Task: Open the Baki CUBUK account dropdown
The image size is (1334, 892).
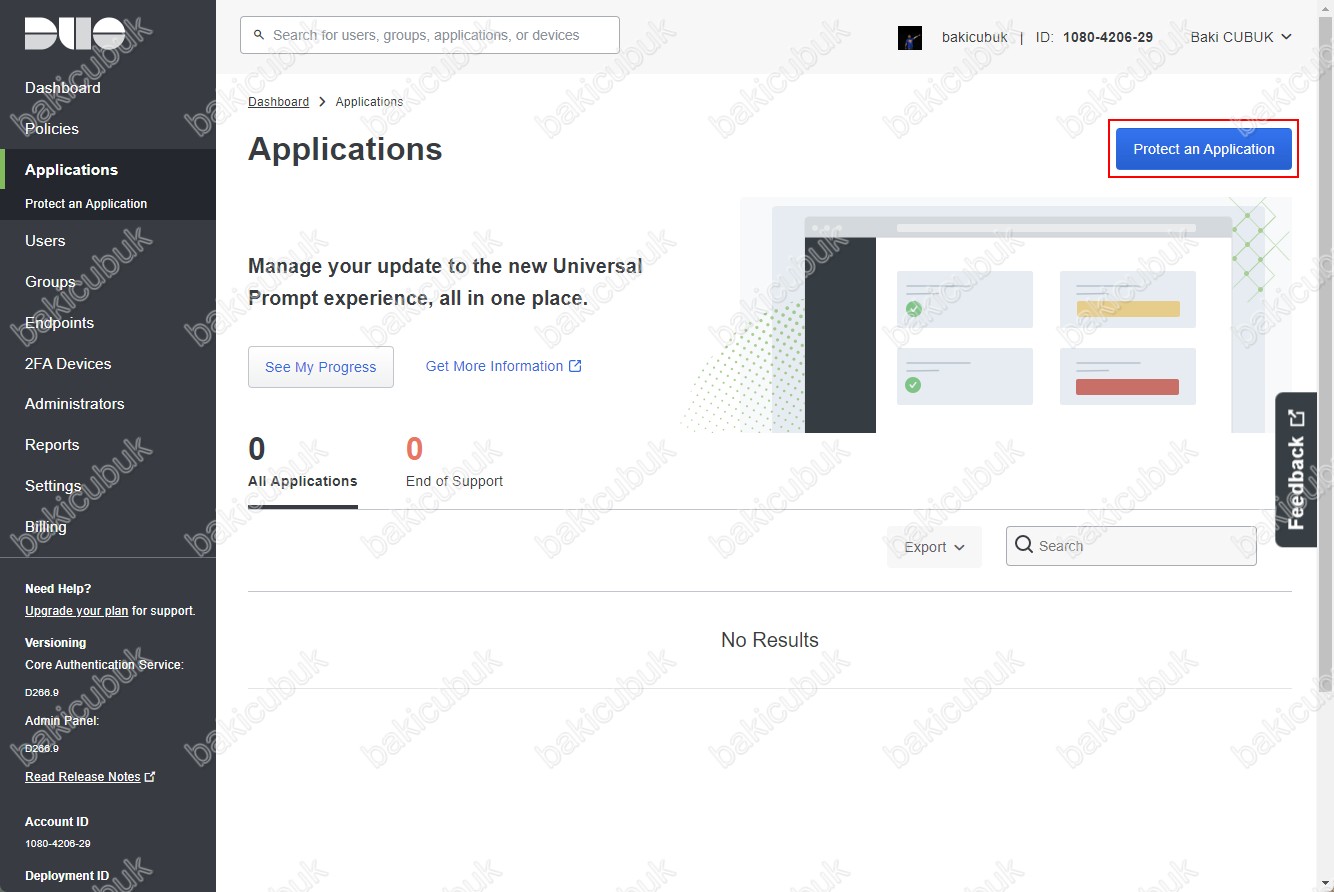Action: coord(1241,37)
